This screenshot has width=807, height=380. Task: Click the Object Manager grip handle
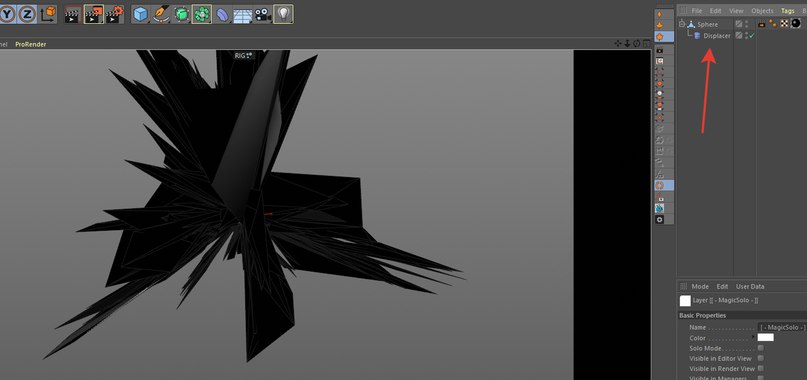click(683, 11)
